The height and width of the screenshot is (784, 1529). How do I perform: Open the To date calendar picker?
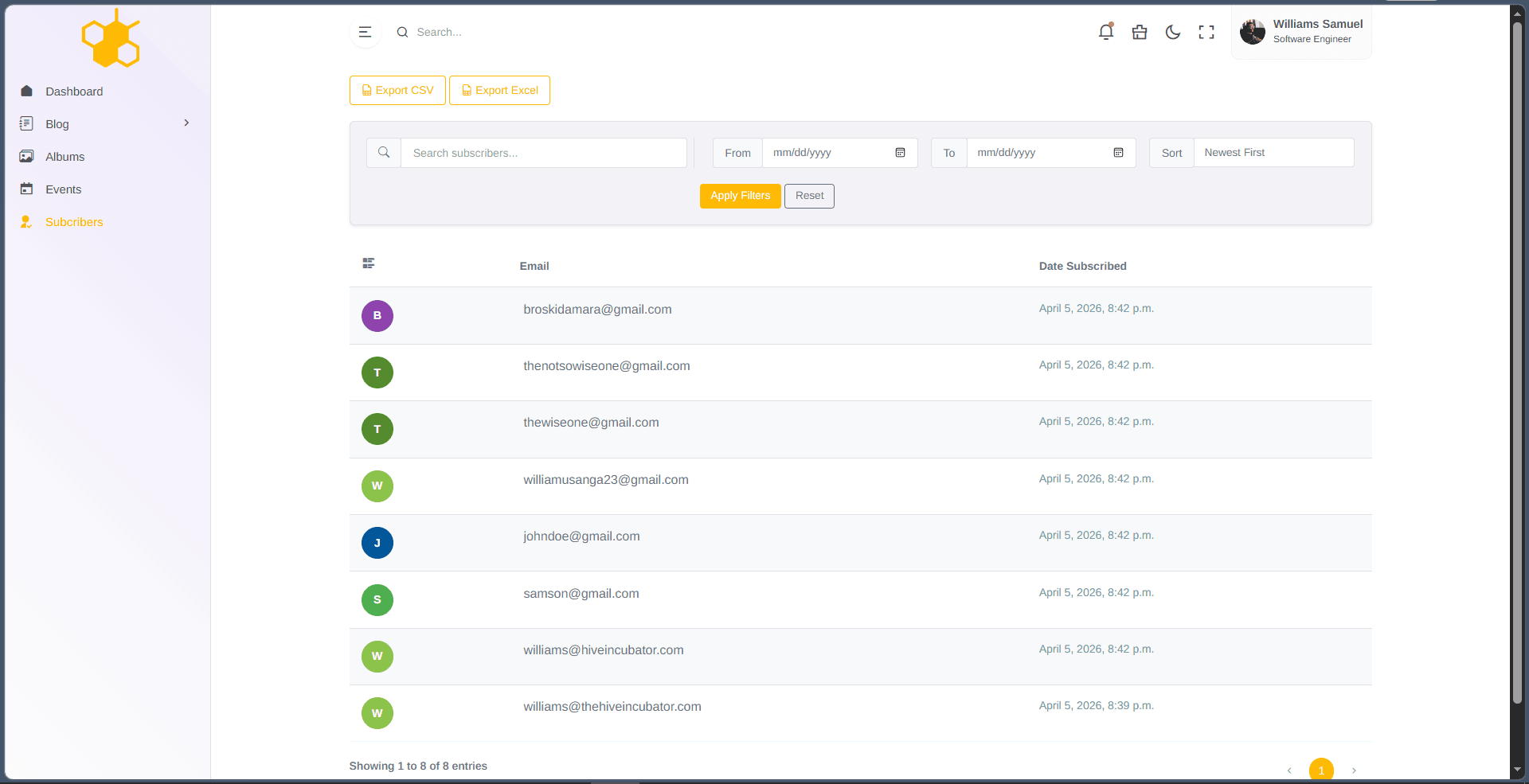(1118, 153)
